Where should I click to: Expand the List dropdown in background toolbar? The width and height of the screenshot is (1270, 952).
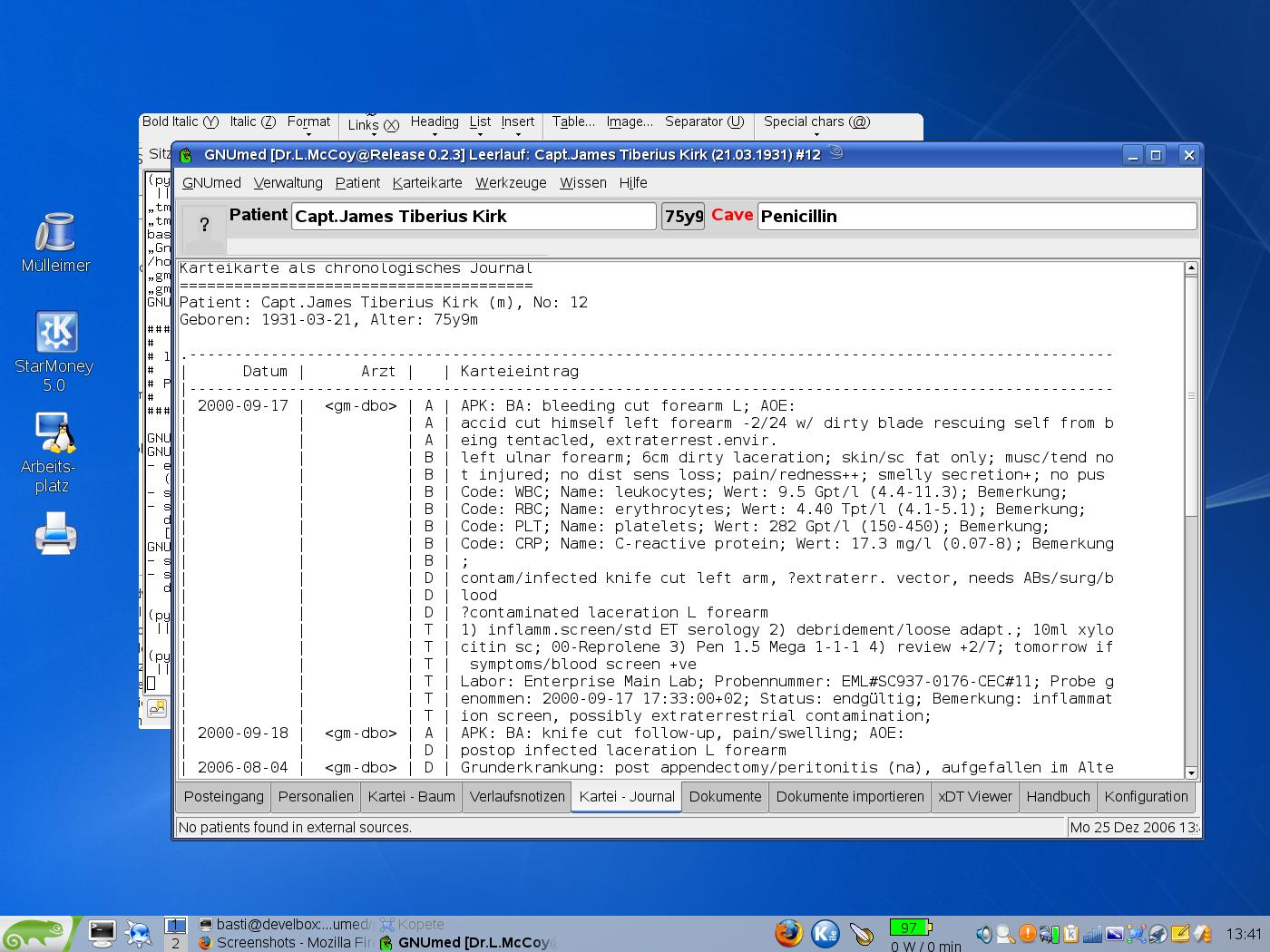pyautogui.click(x=480, y=126)
